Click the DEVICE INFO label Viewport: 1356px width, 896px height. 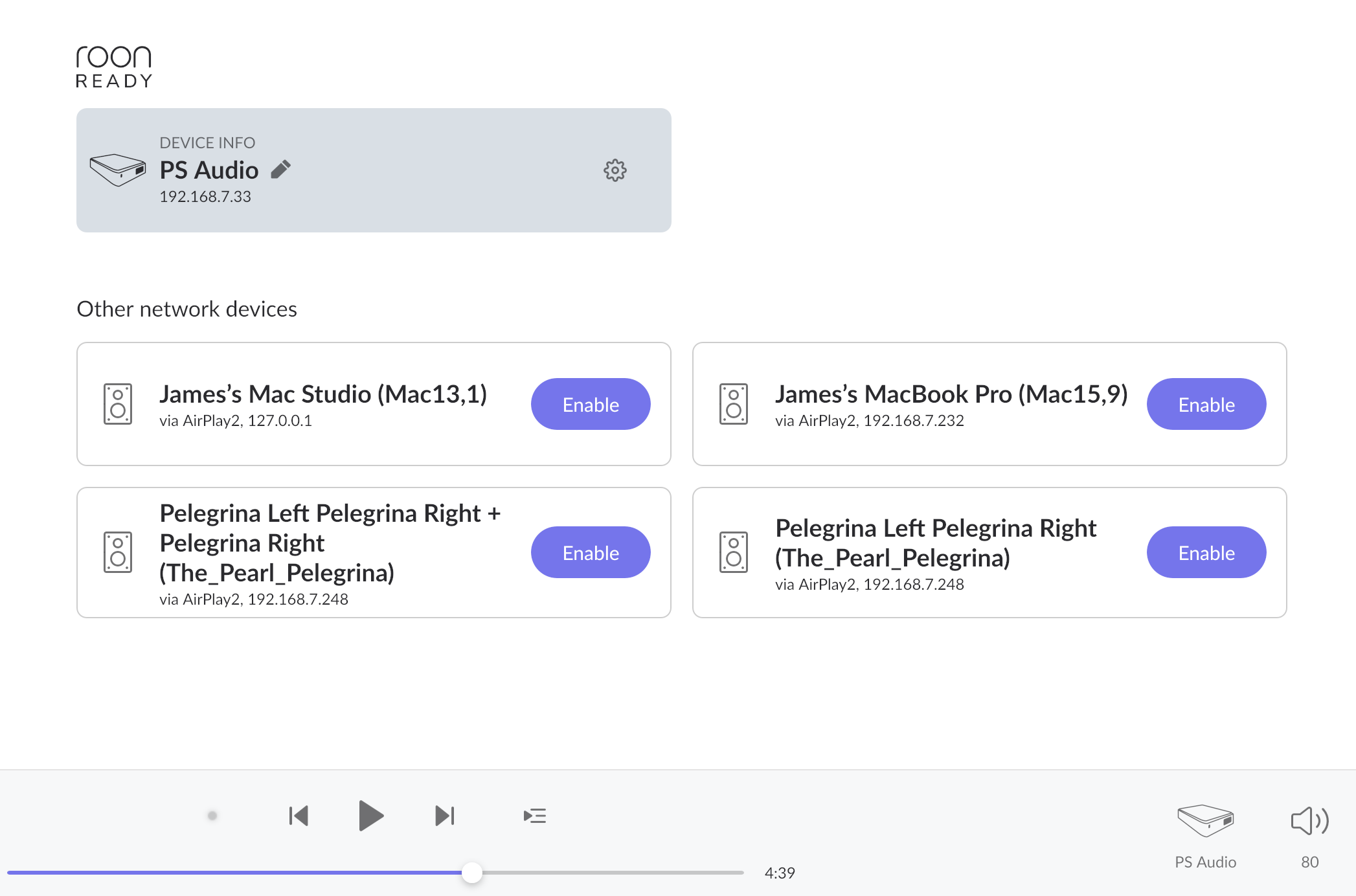207,142
